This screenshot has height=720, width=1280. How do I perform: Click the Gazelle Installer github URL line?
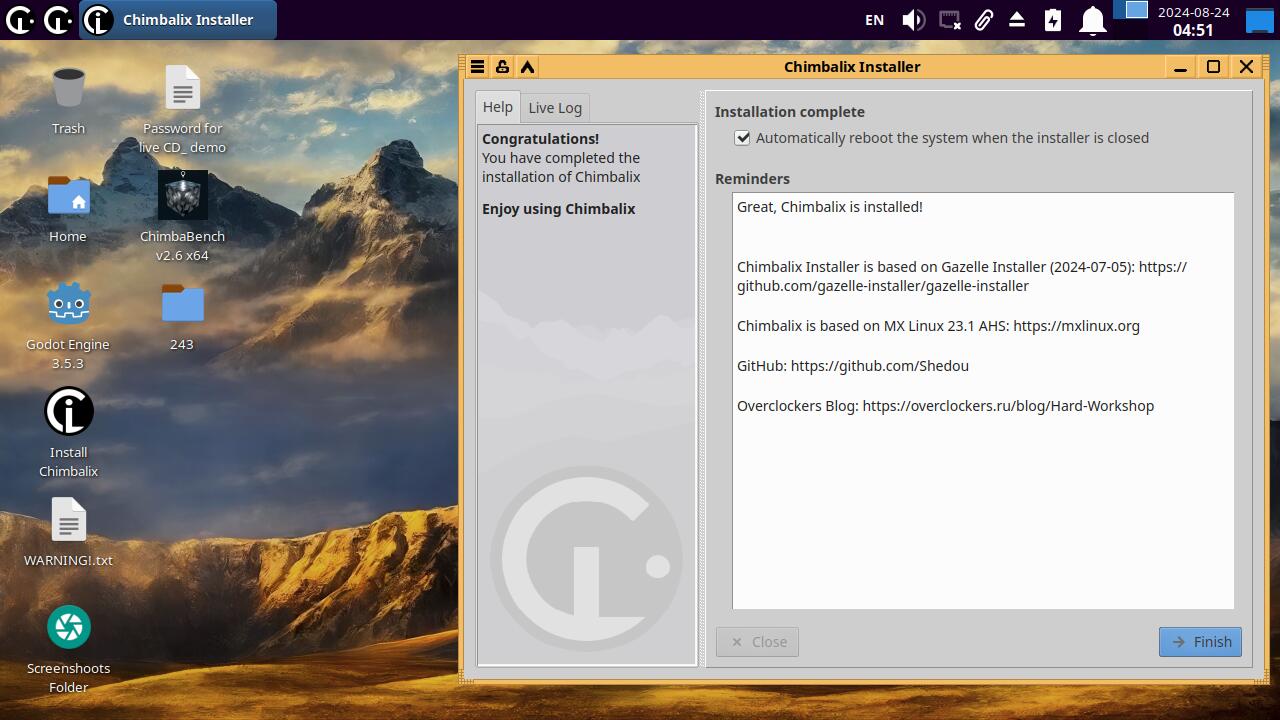tap(962, 277)
